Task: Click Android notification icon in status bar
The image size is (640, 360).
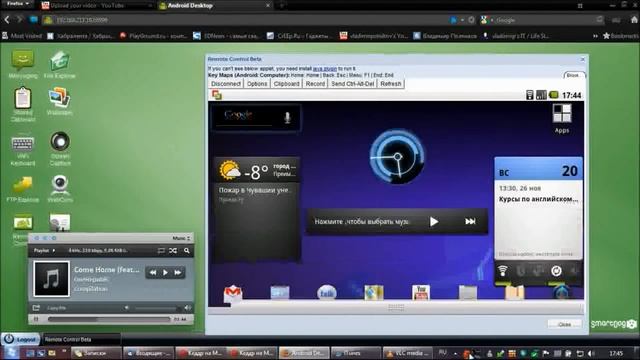Action: 217,95
